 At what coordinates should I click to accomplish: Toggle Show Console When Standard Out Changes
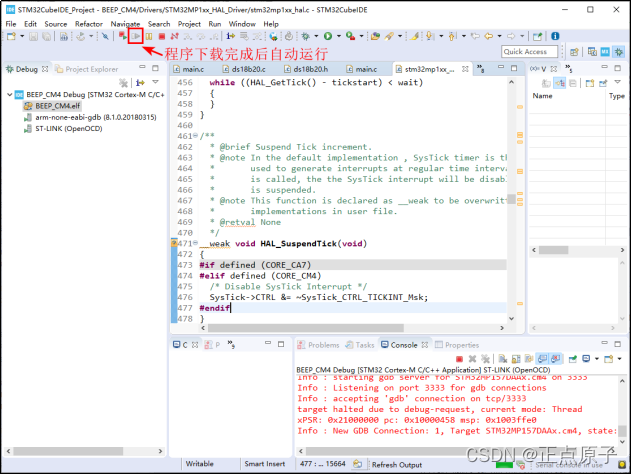[543, 359]
